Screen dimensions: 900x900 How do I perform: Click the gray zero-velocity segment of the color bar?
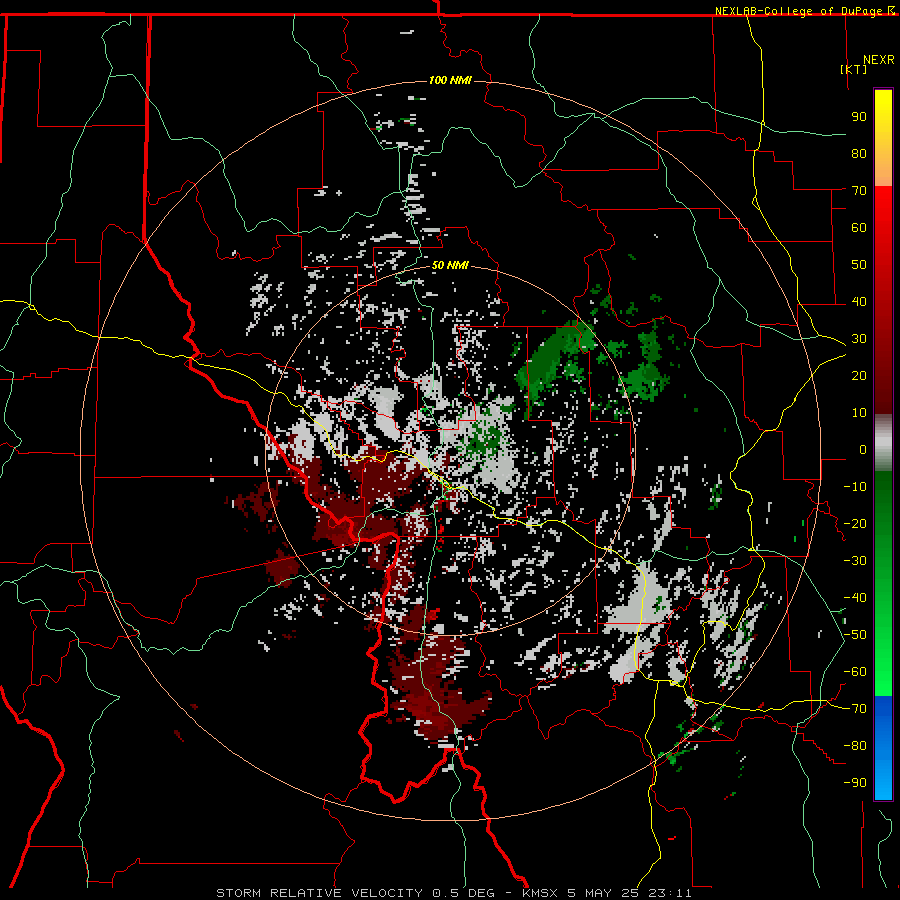pos(883,442)
